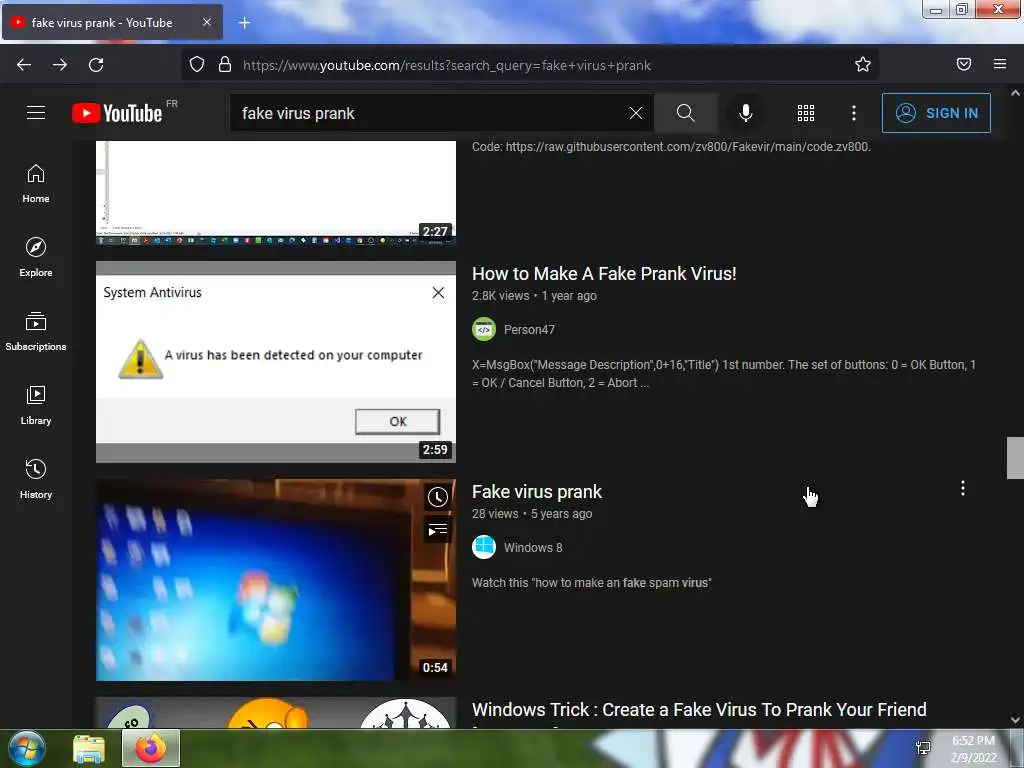The width and height of the screenshot is (1024, 768).
Task: Visit the Windows 8 channel name
Action: tap(533, 548)
